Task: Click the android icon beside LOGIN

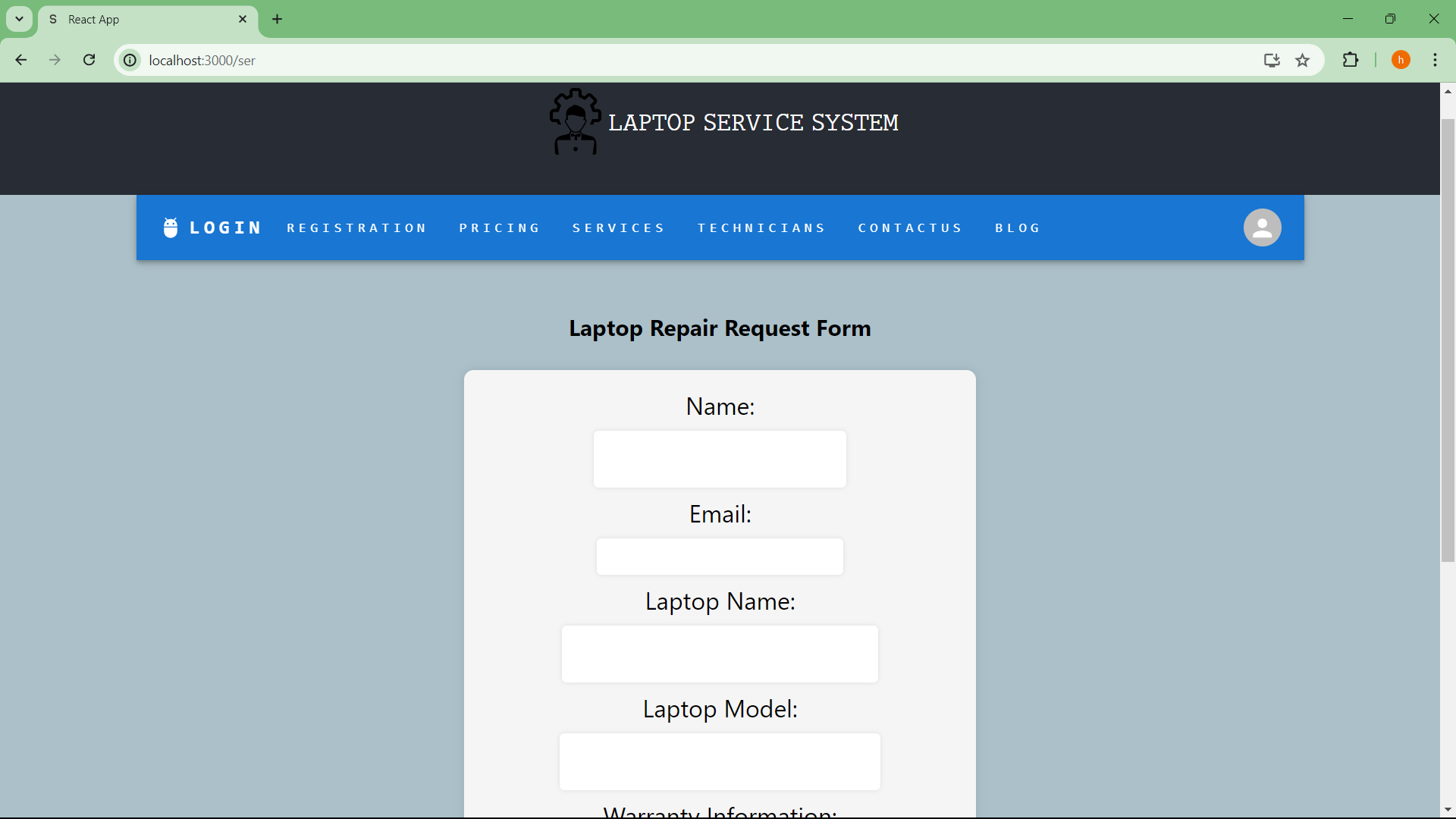Action: pyautogui.click(x=171, y=227)
